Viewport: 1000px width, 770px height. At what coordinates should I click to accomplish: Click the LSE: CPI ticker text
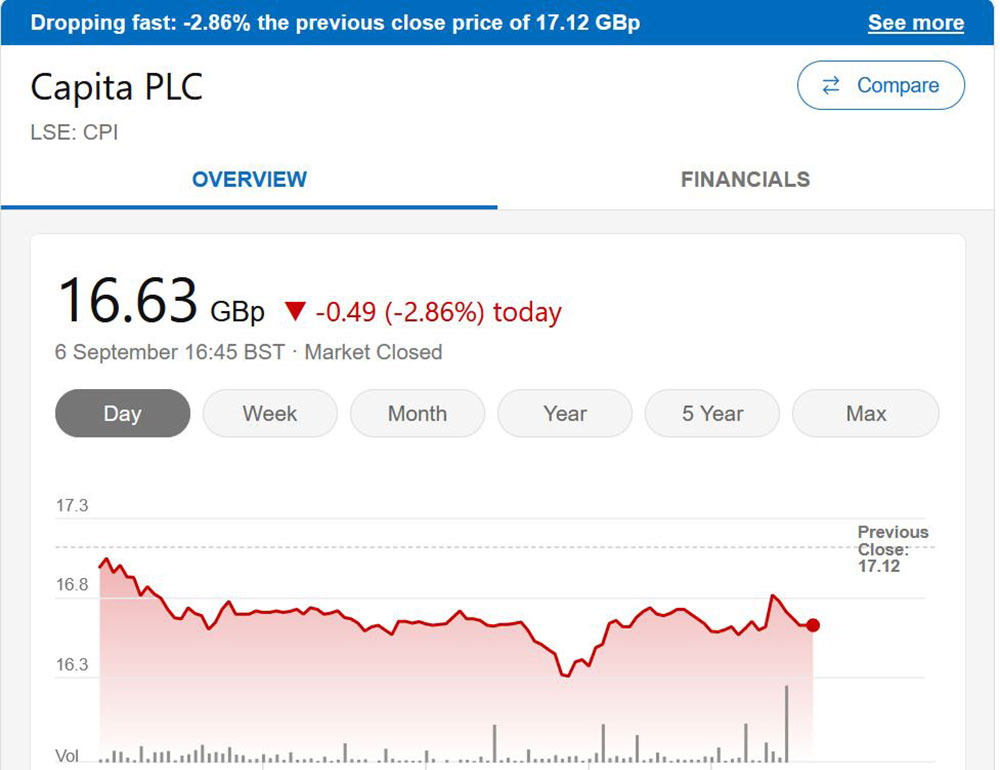(75, 131)
